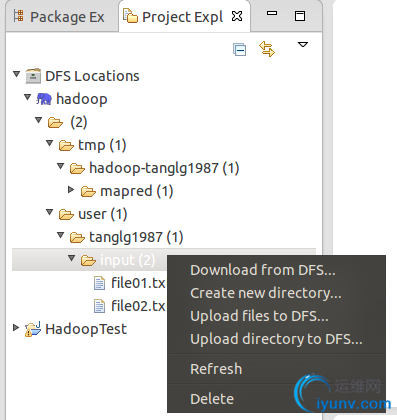Select the user (1) tree row
This screenshot has height=420, width=397.
click(103, 214)
